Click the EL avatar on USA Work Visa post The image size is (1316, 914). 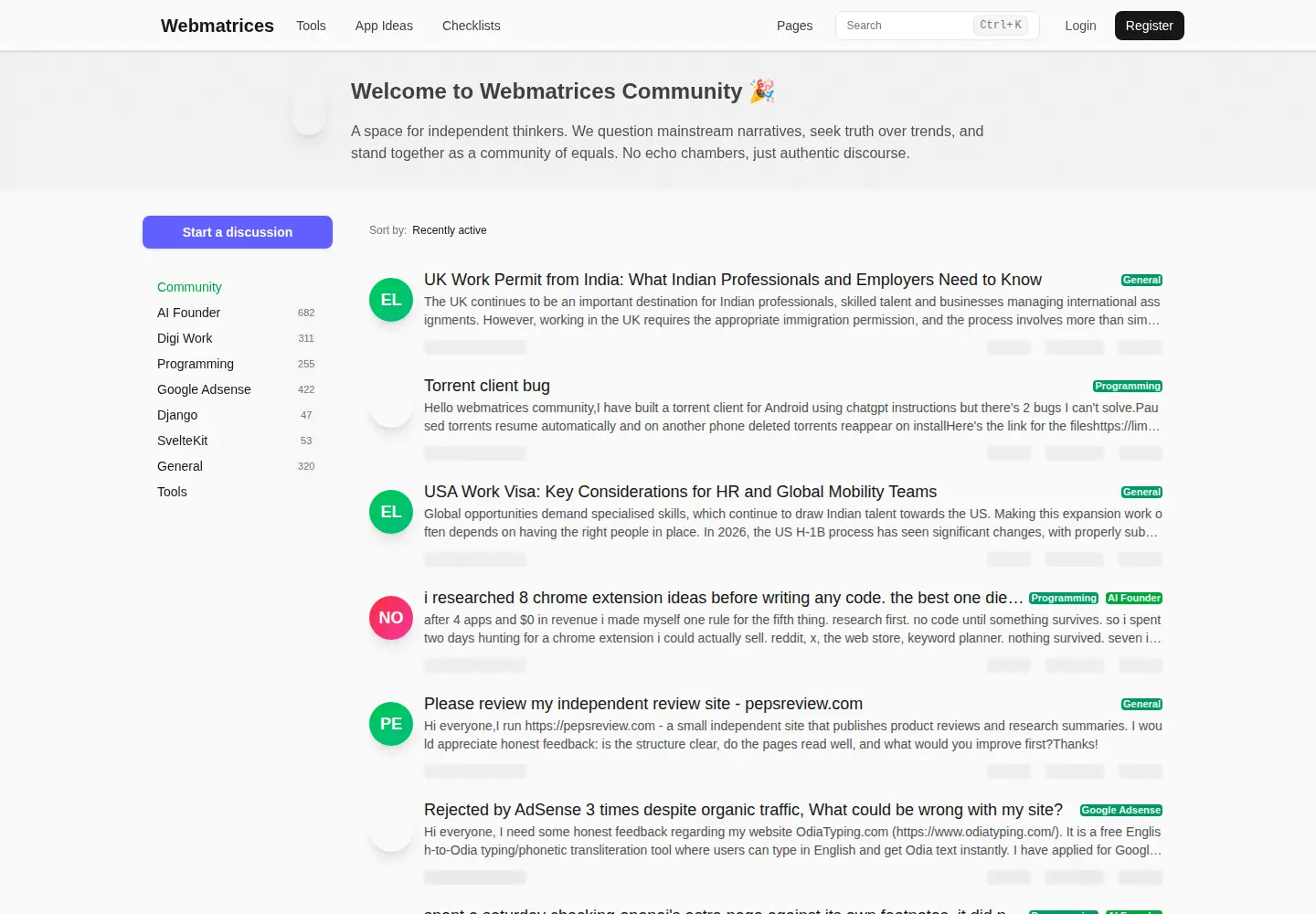point(391,512)
